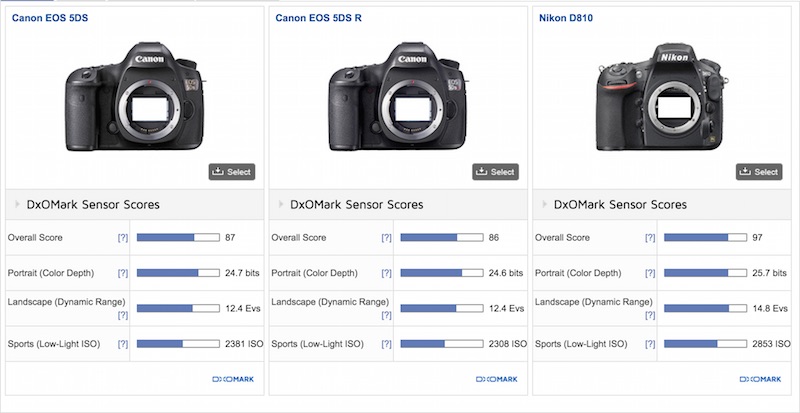Click 12.4 Evs value for Canon EOS 5DS R
This screenshot has height=413, width=800.
(x=507, y=308)
